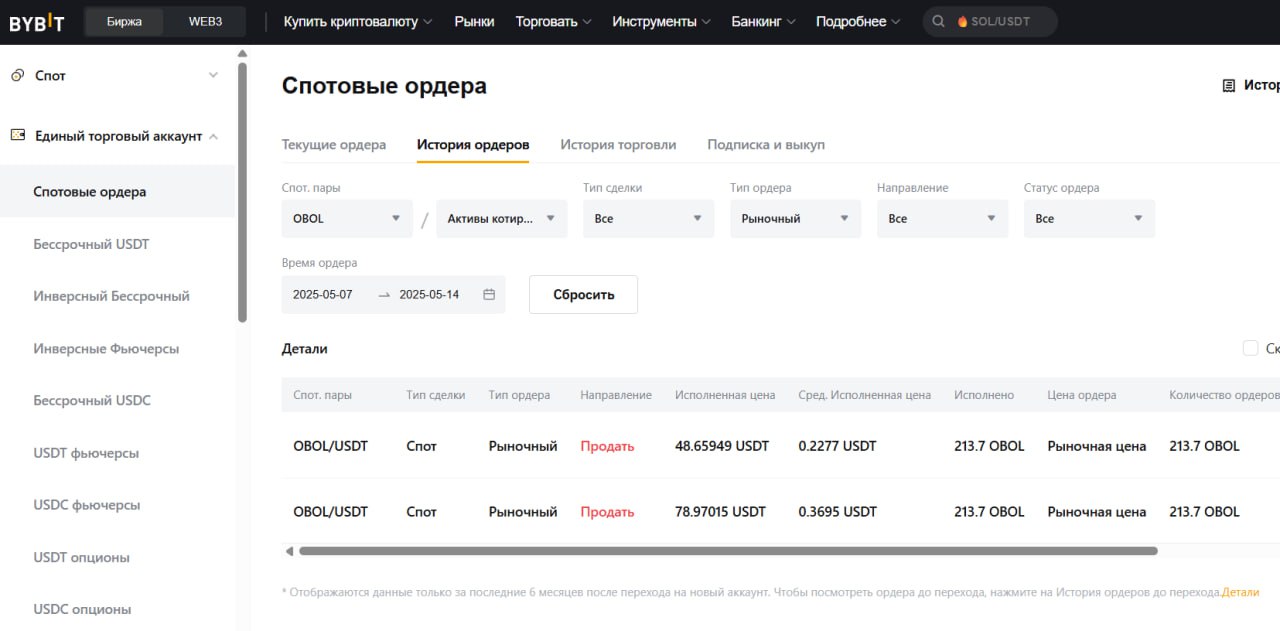Click Исполненная цена column header

coord(725,395)
